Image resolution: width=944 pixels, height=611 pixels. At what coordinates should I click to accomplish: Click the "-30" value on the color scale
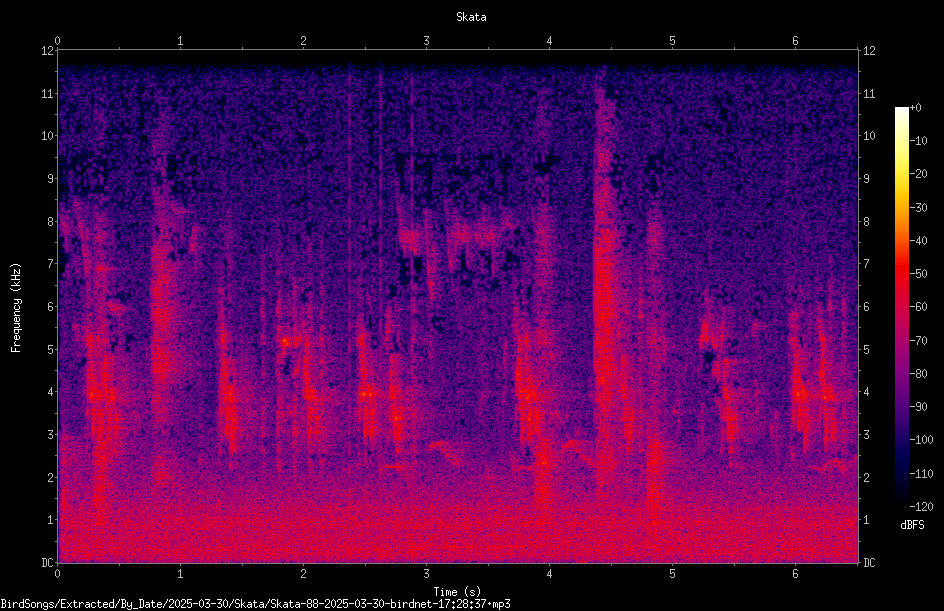pyautogui.click(x=918, y=208)
